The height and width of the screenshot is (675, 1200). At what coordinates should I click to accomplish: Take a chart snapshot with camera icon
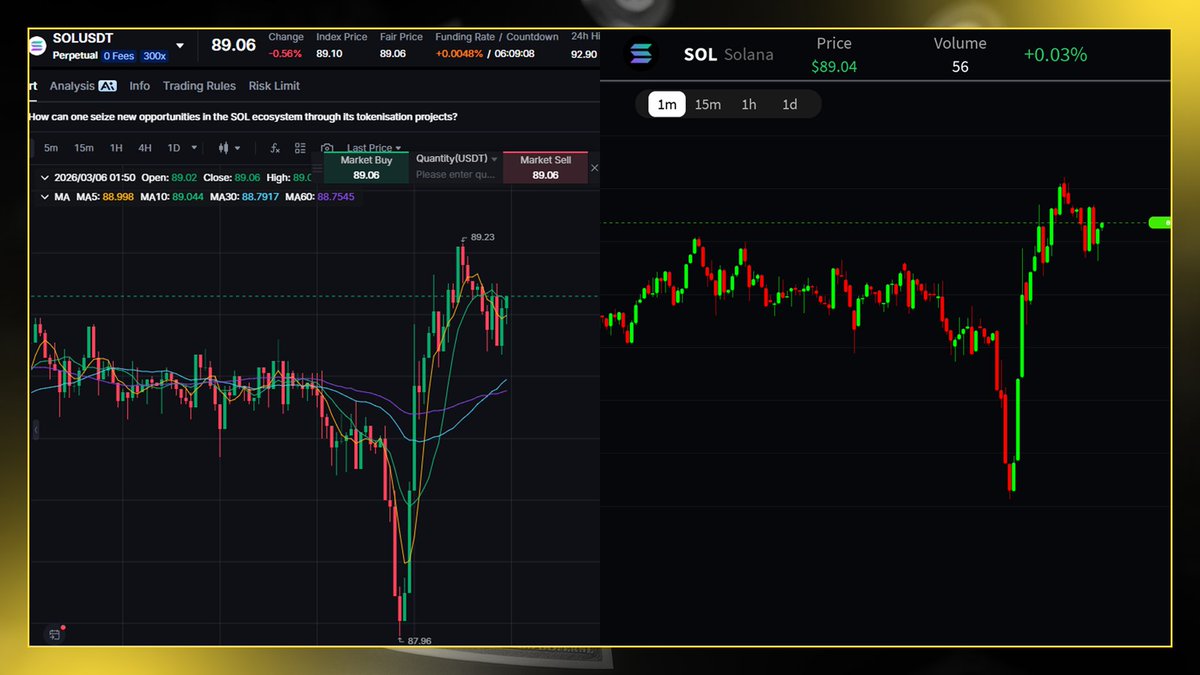(326, 148)
